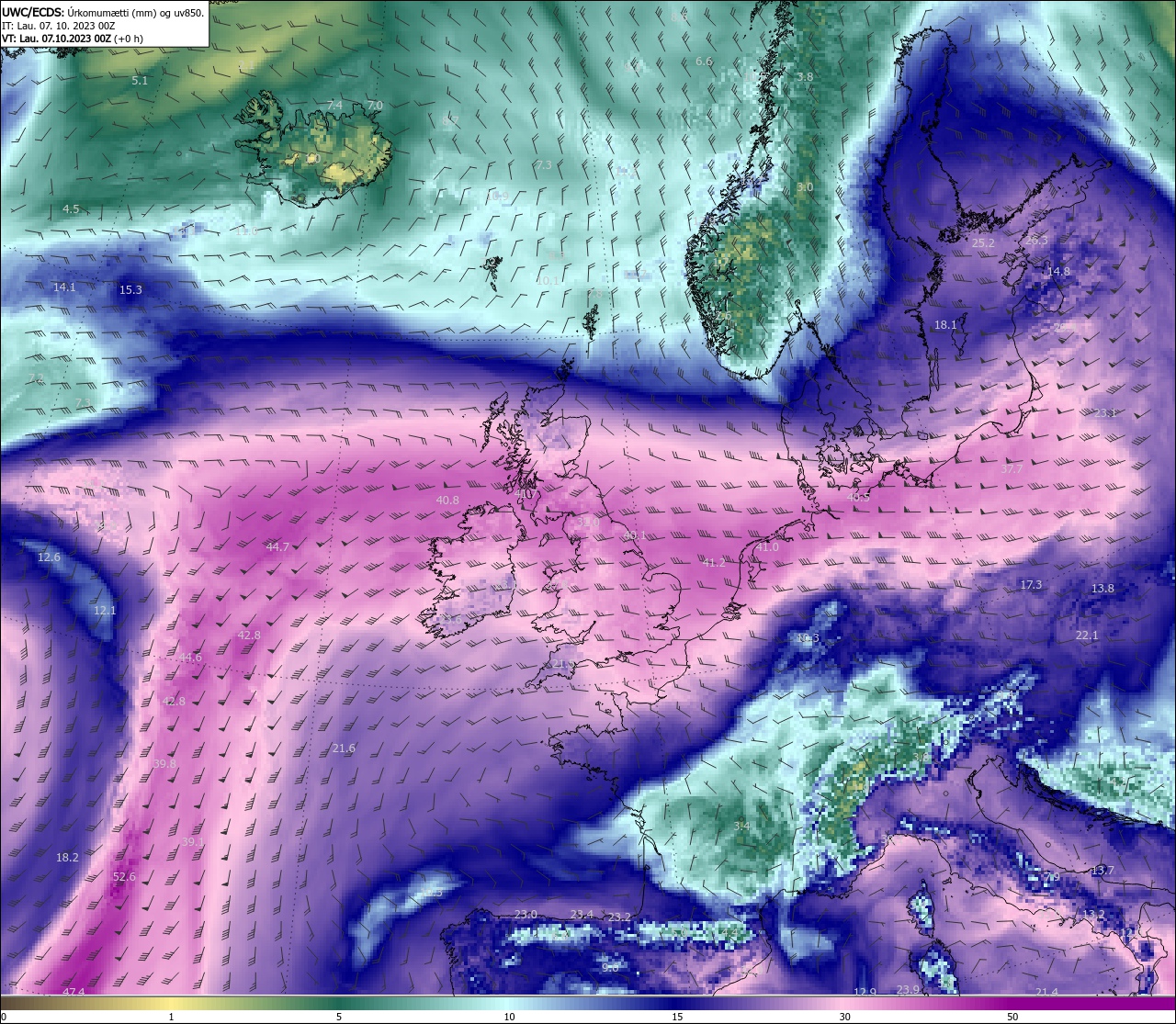Click the 3.4 value over central France
Screen dimensions: 1176x1024
pos(741,827)
